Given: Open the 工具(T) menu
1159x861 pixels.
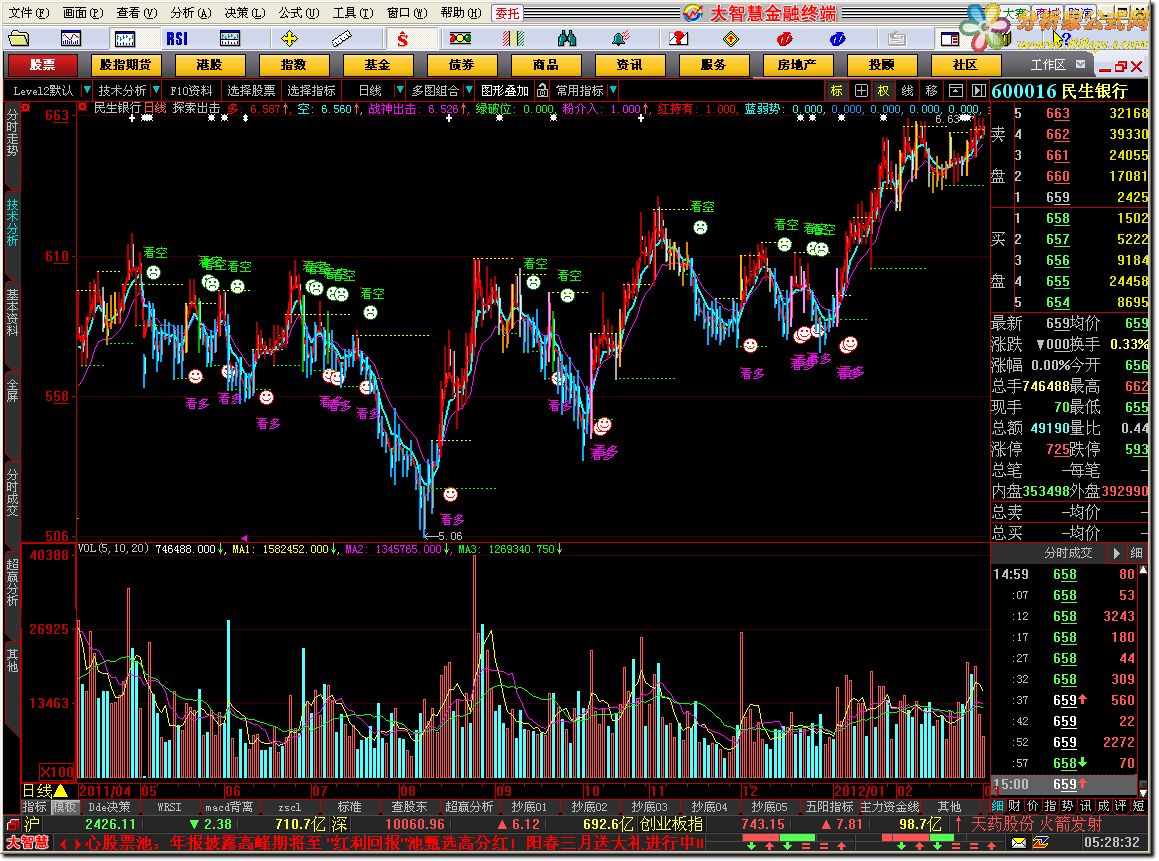Looking at the screenshot, I should point(353,13).
